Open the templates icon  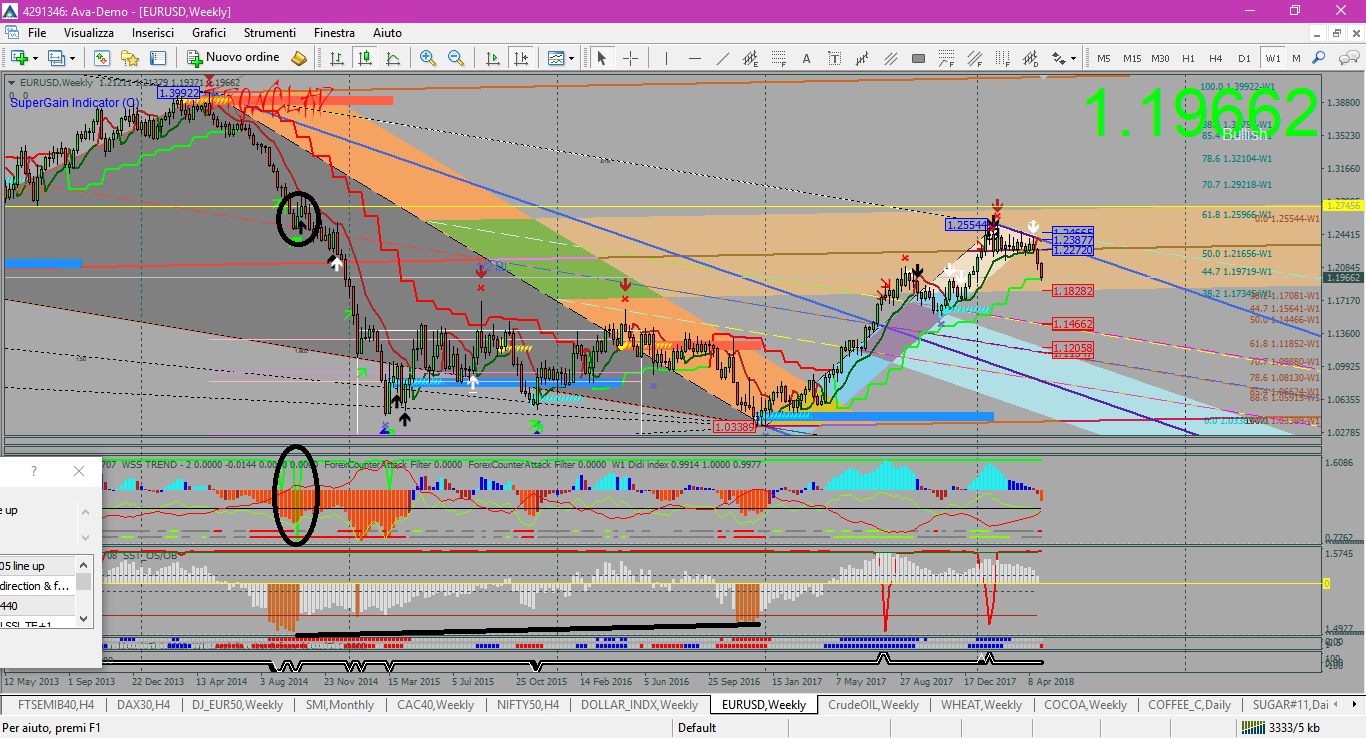click(555, 58)
